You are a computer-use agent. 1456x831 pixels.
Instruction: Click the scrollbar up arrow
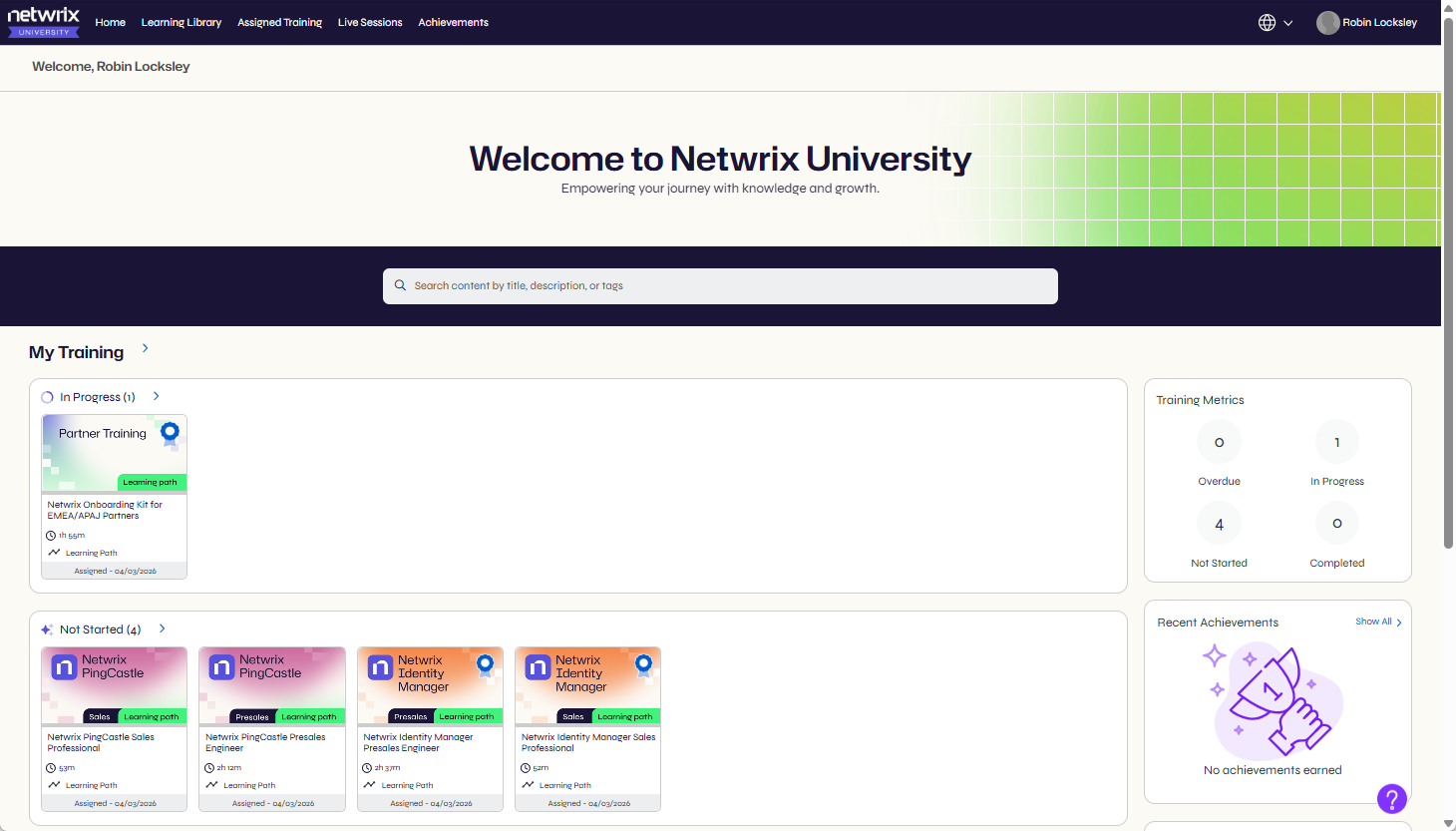pyautogui.click(x=1448, y=7)
